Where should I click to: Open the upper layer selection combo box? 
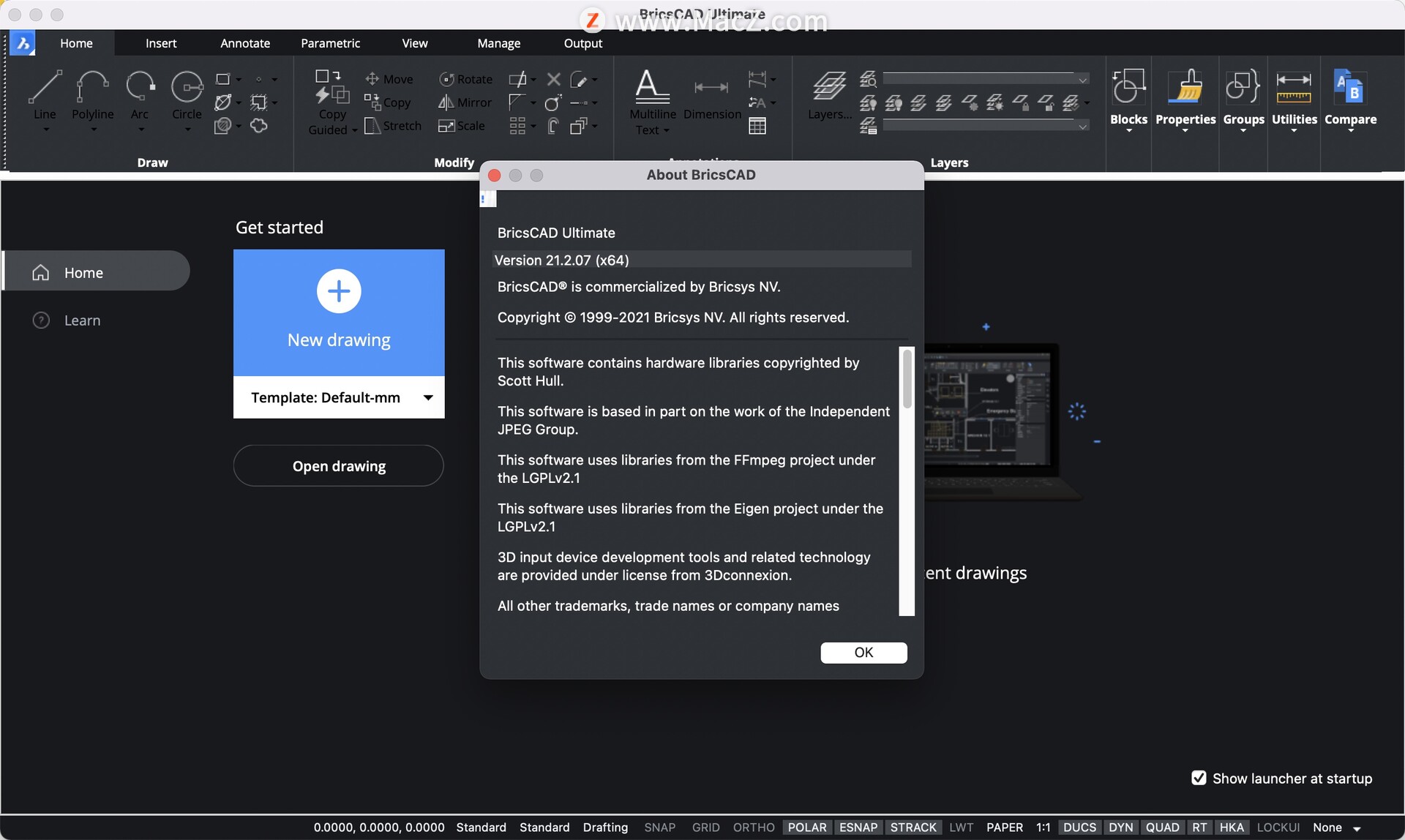pyautogui.click(x=986, y=78)
